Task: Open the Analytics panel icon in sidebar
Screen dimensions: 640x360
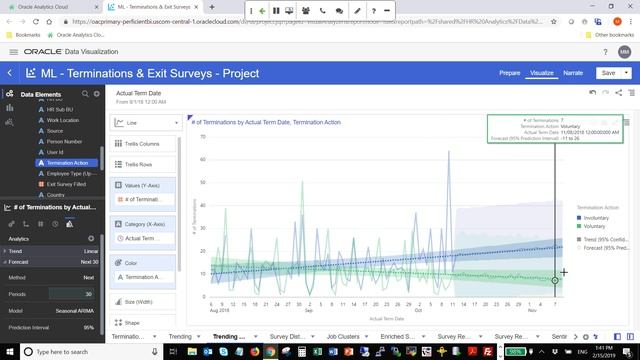Action: tap(9, 122)
